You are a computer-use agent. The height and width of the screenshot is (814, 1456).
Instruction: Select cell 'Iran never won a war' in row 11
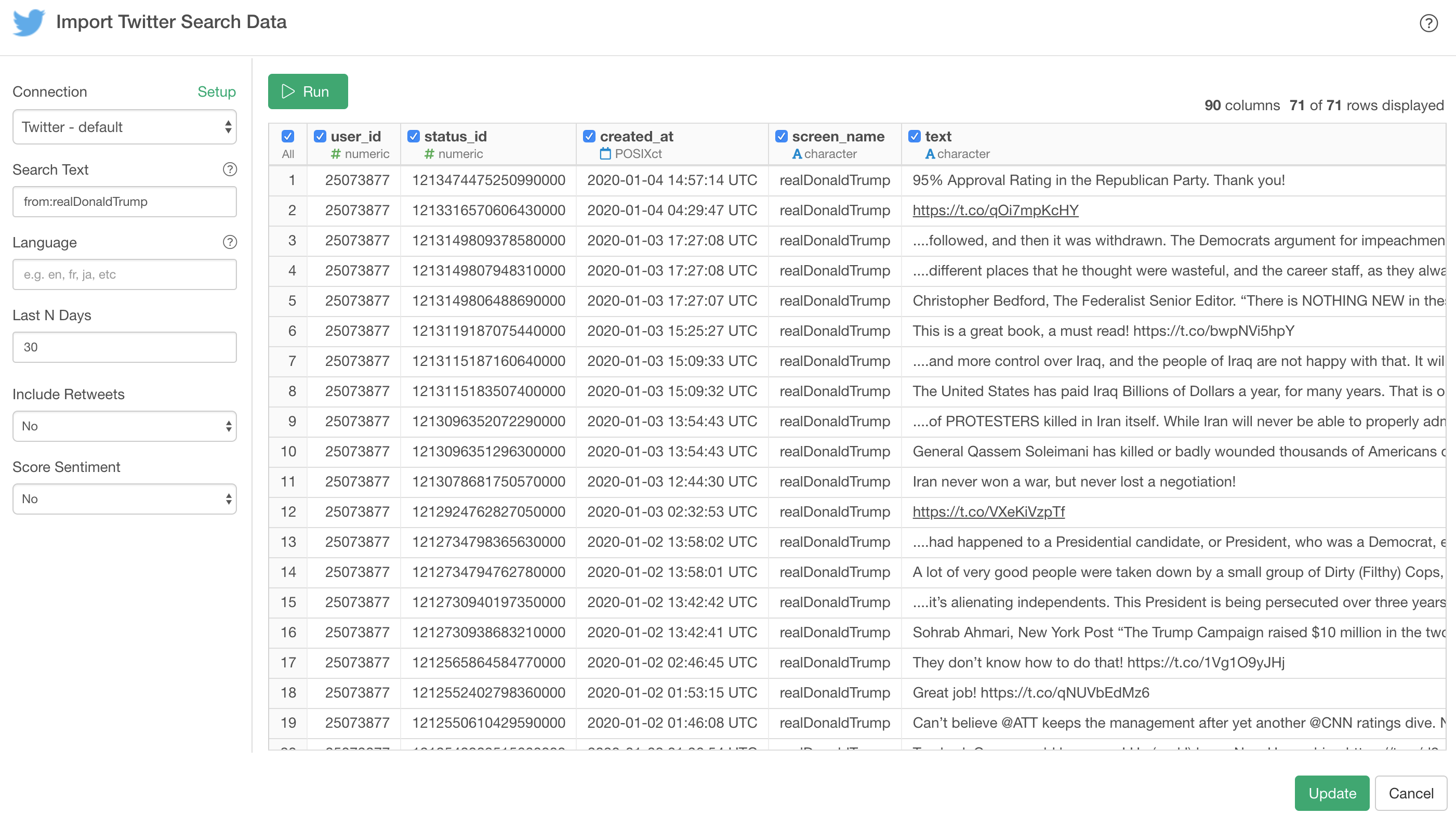(x=1173, y=482)
